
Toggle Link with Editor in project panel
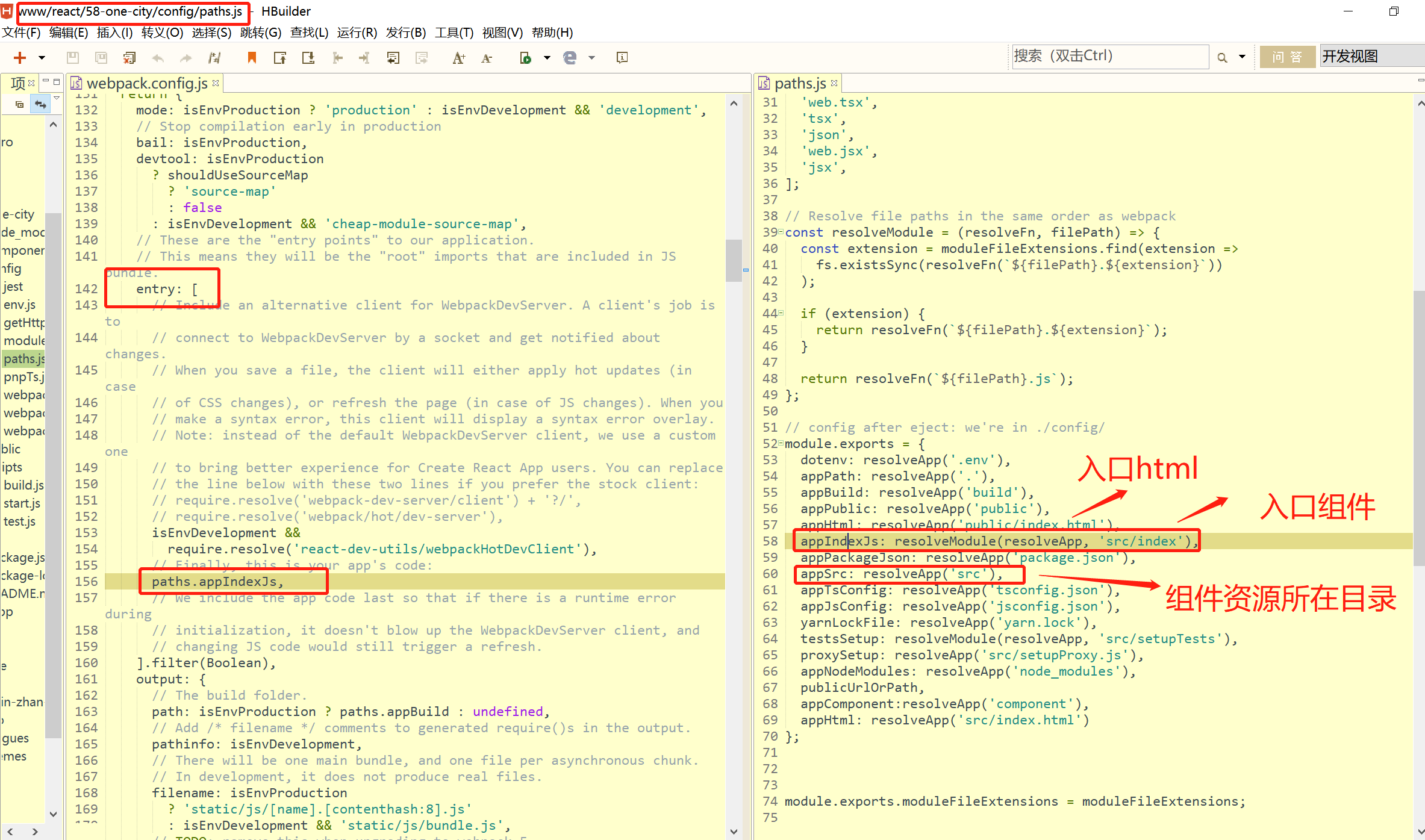coord(40,104)
